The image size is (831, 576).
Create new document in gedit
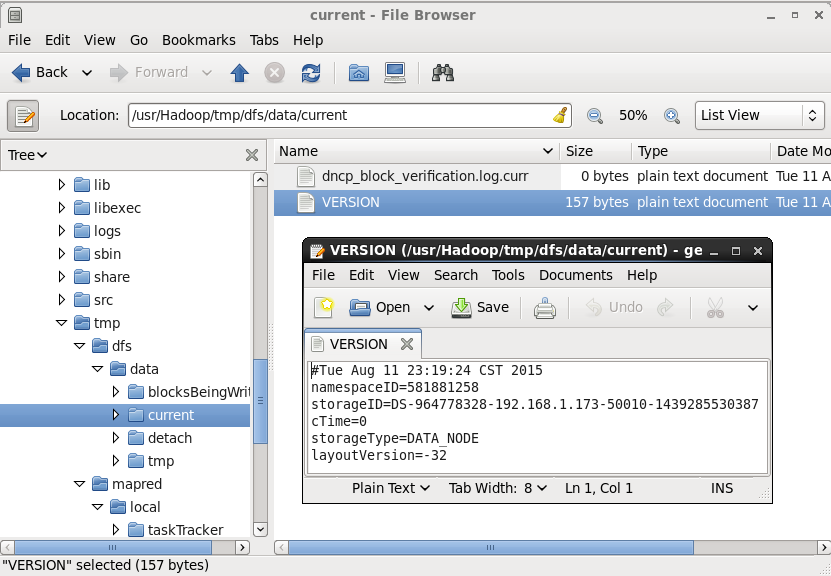[323, 307]
